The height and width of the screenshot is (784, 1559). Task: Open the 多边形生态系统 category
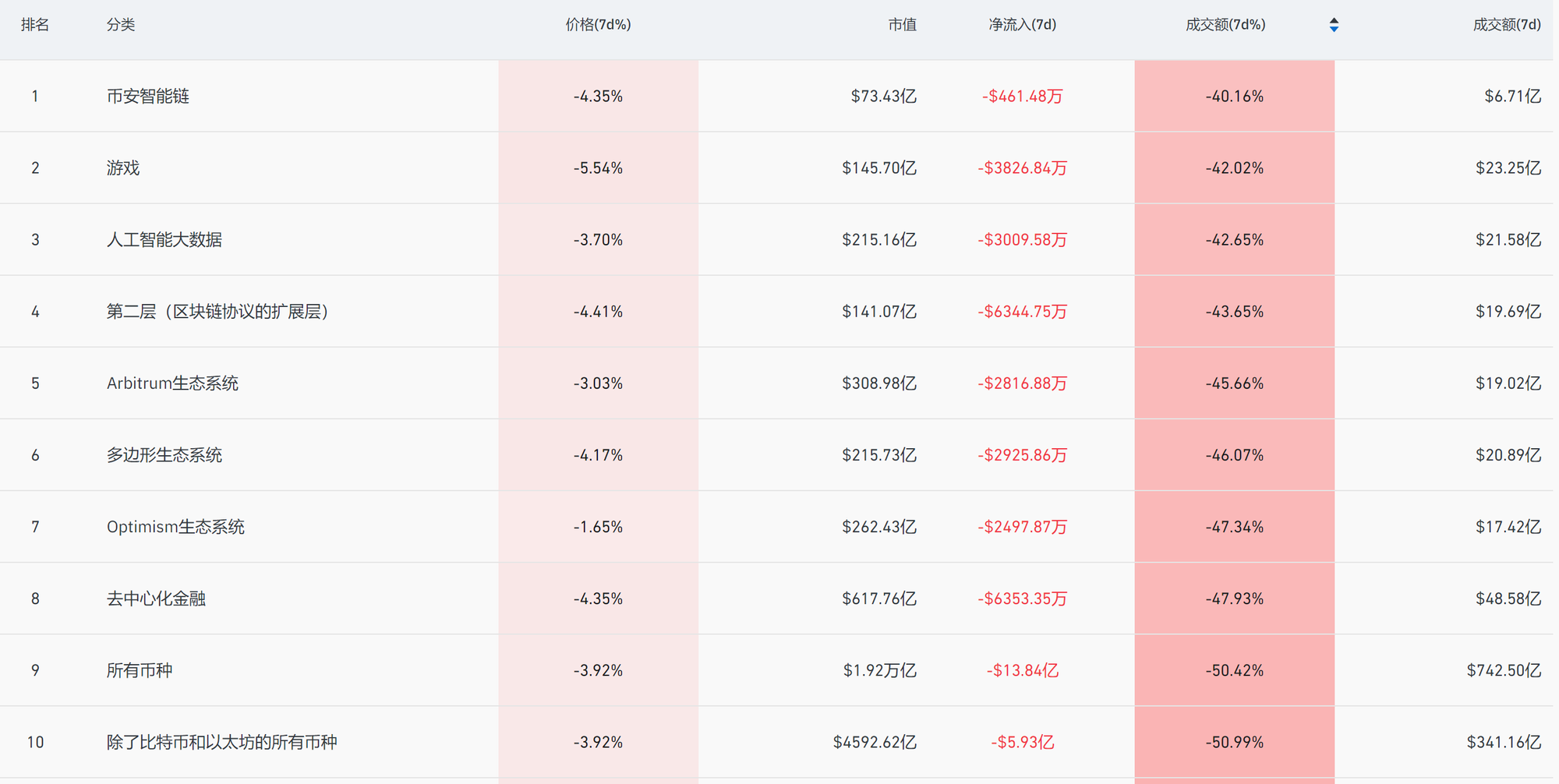coord(164,454)
